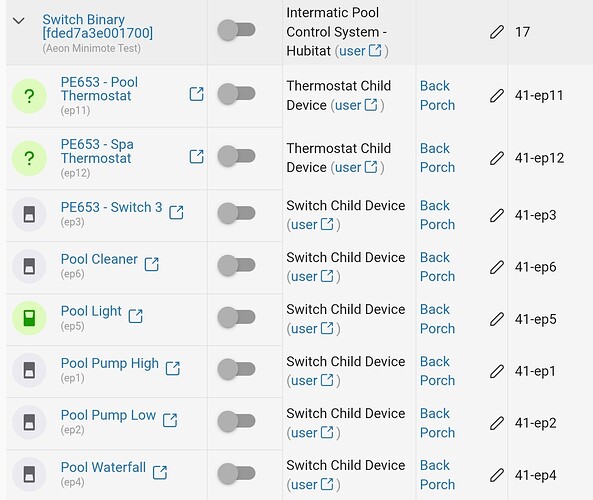Click the pencil icon beside 41-ep5
This screenshot has height=500, width=593.
[x=497, y=319]
